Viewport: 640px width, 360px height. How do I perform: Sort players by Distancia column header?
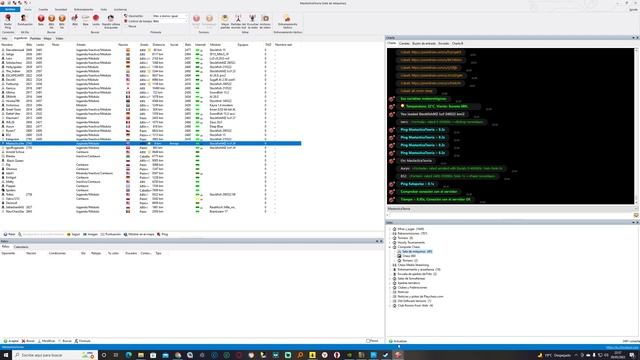[159, 44]
